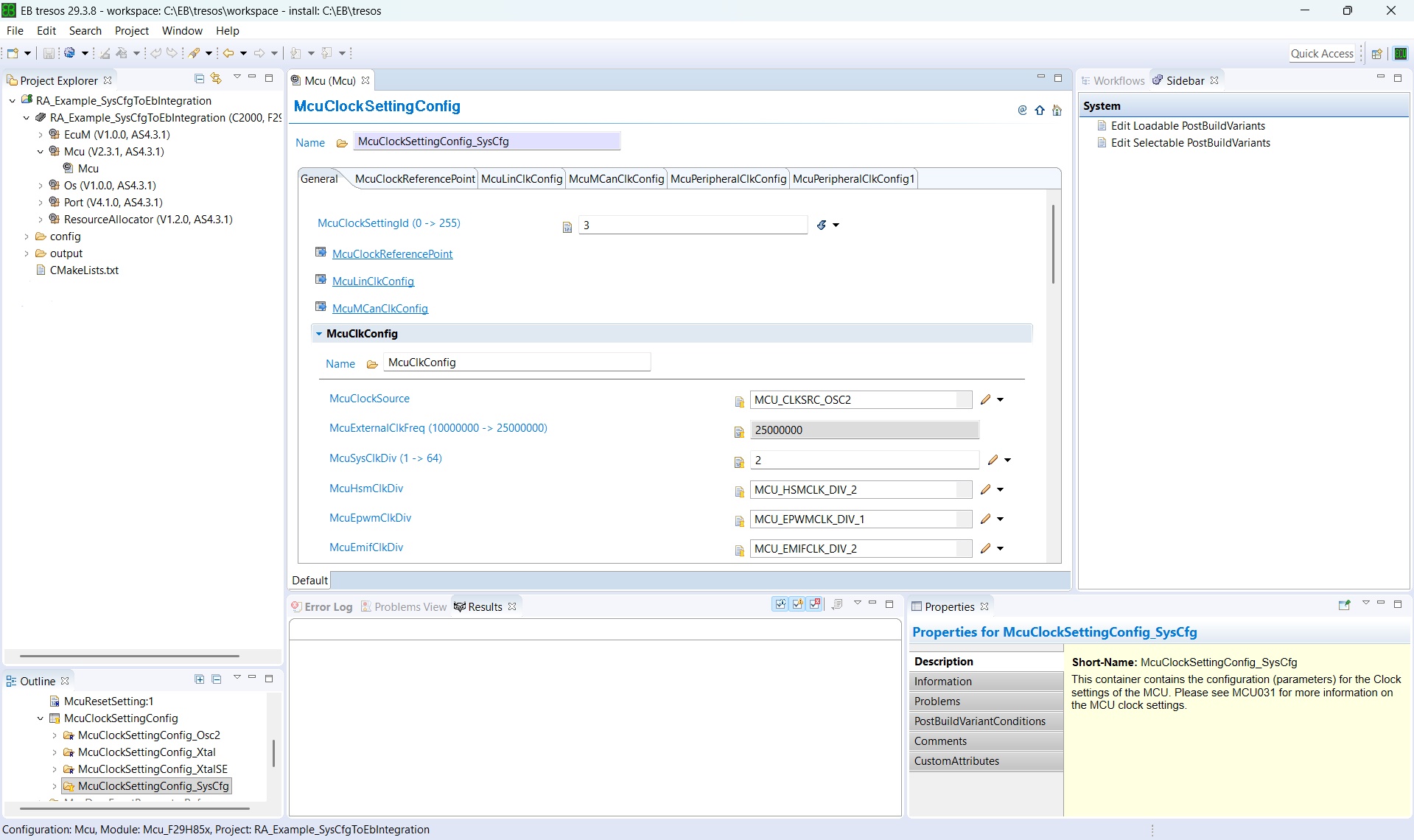Switch to the McuPeripheralClkConfig1 tab
The image size is (1414, 840).
[x=853, y=179]
